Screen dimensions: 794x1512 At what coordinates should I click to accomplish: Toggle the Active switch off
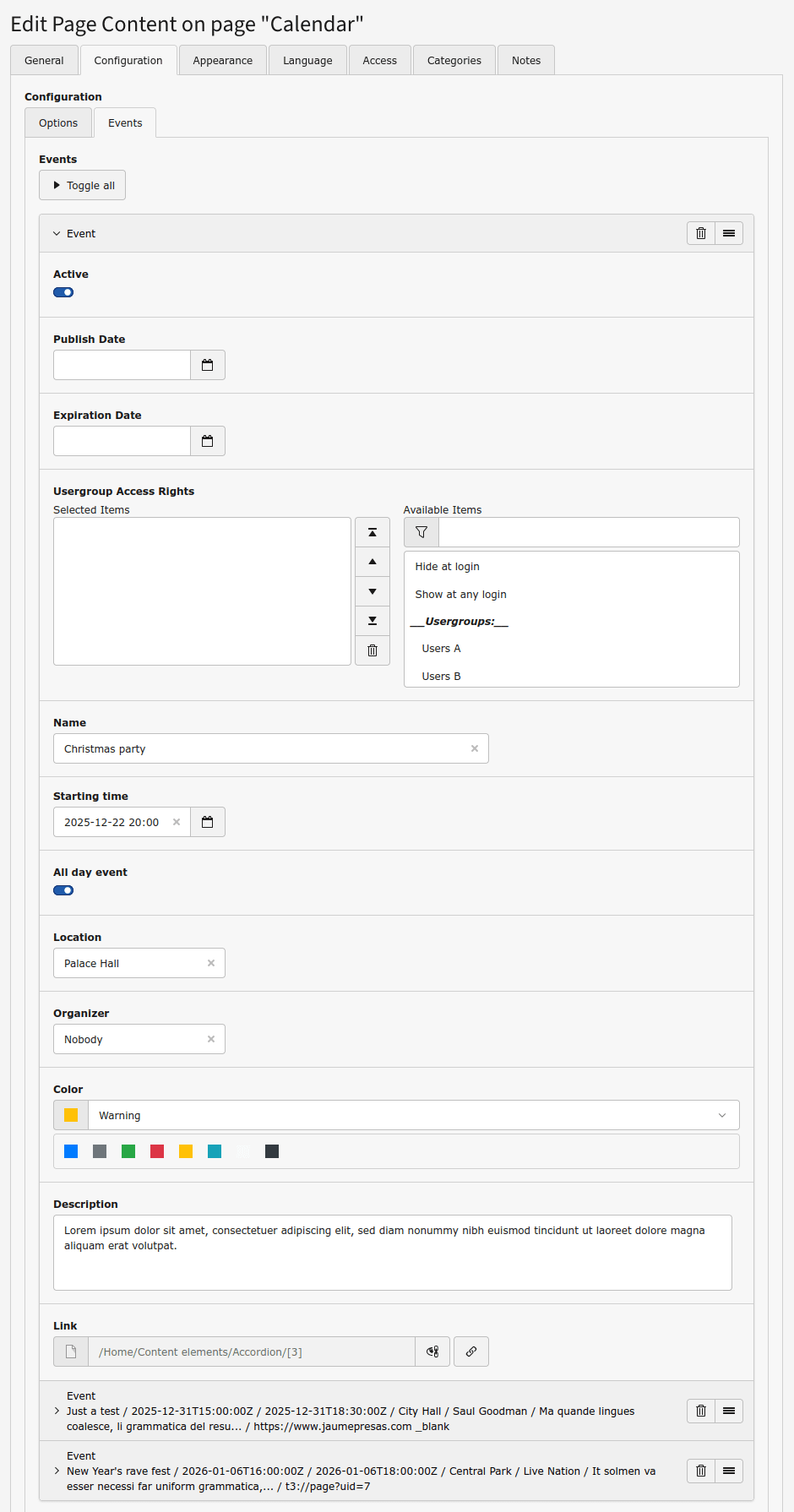point(63,292)
